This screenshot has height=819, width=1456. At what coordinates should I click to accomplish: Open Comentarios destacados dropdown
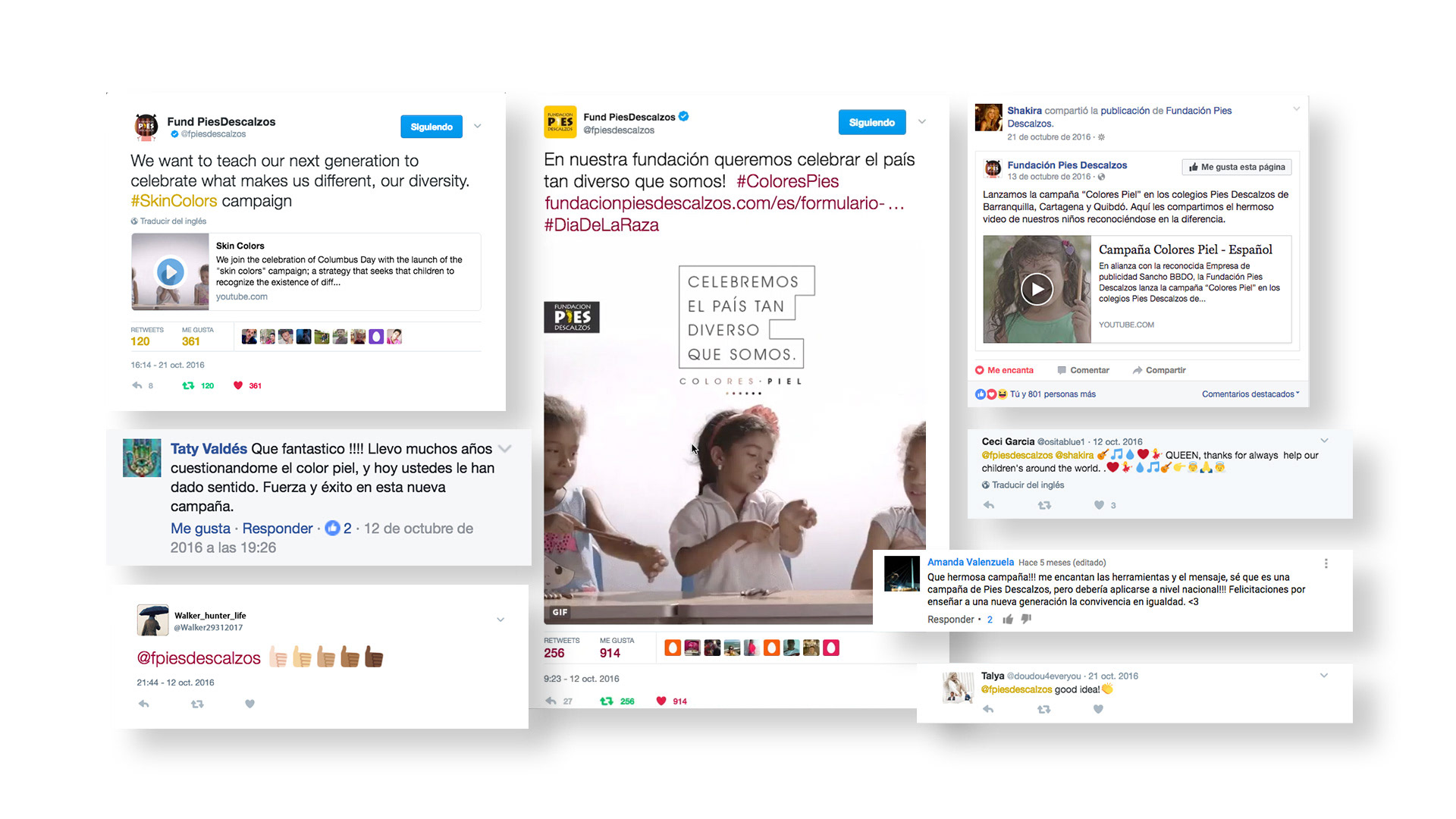click(1250, 394)
